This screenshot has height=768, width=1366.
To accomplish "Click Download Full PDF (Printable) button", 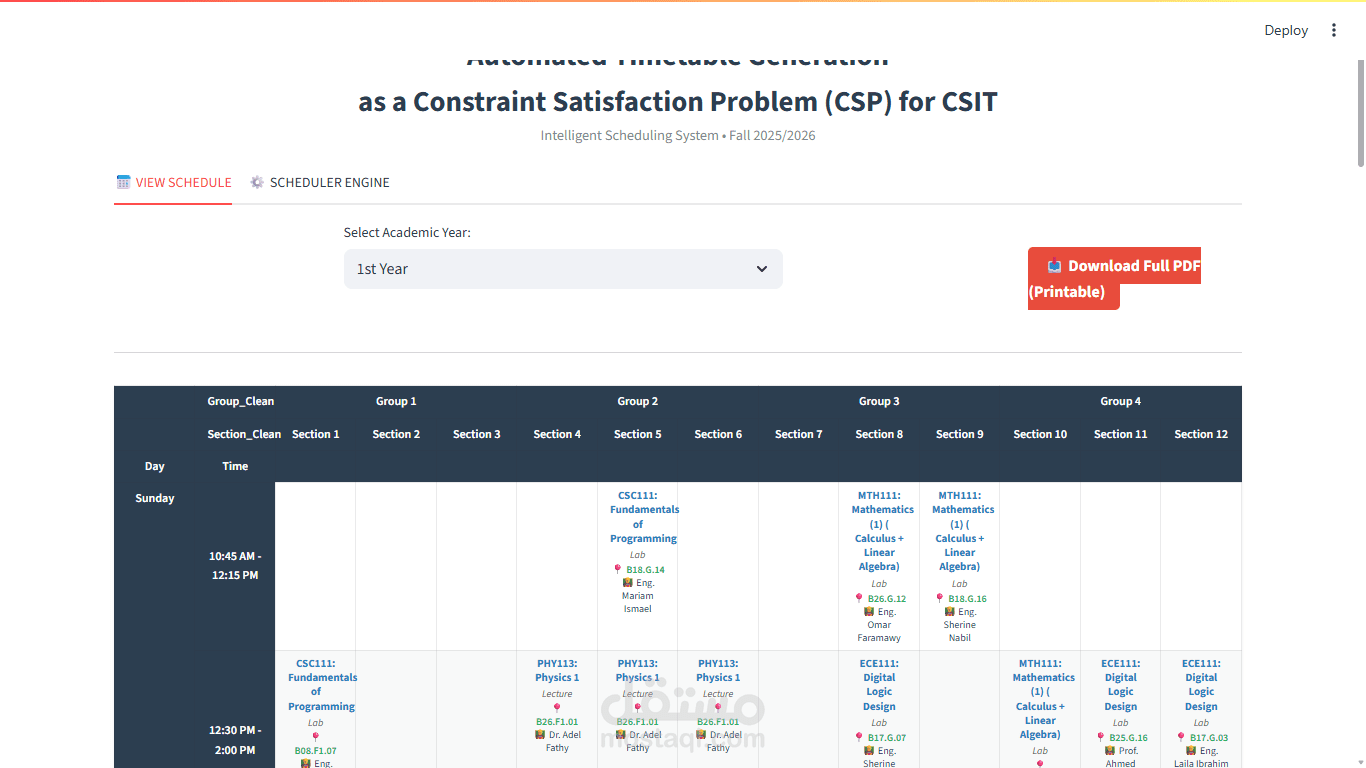I will [1114, 278].
